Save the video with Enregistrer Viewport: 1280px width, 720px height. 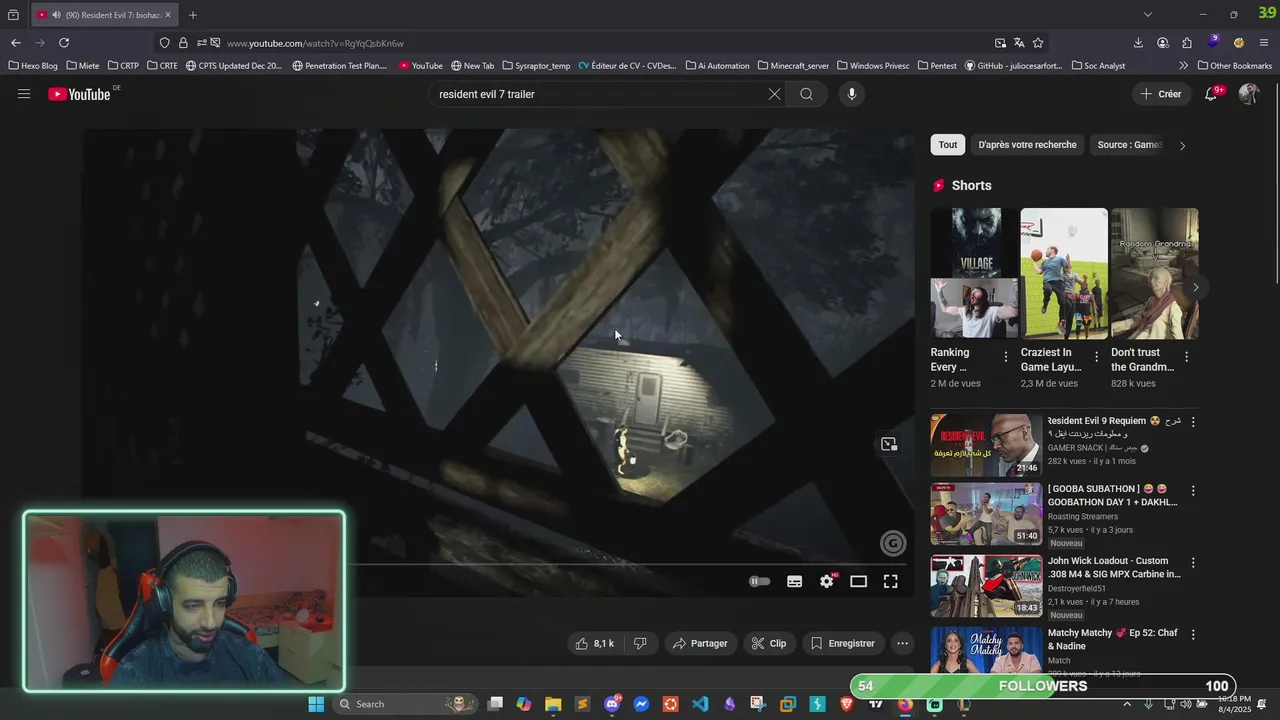tap(842, 644)
